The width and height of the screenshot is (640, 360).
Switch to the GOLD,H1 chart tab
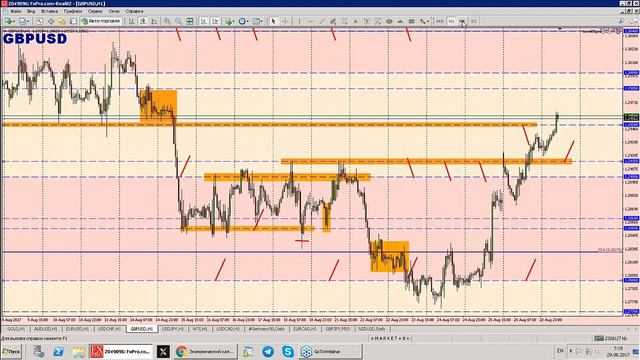click(16, 329)
